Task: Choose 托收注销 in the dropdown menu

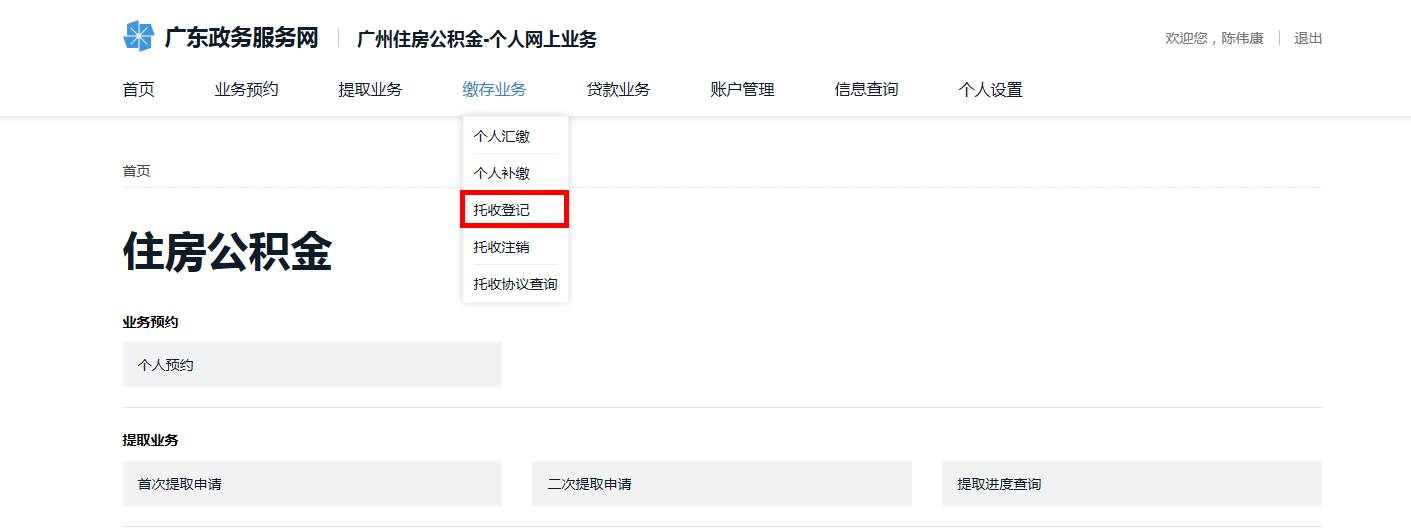Action: (x=502, y=247)
